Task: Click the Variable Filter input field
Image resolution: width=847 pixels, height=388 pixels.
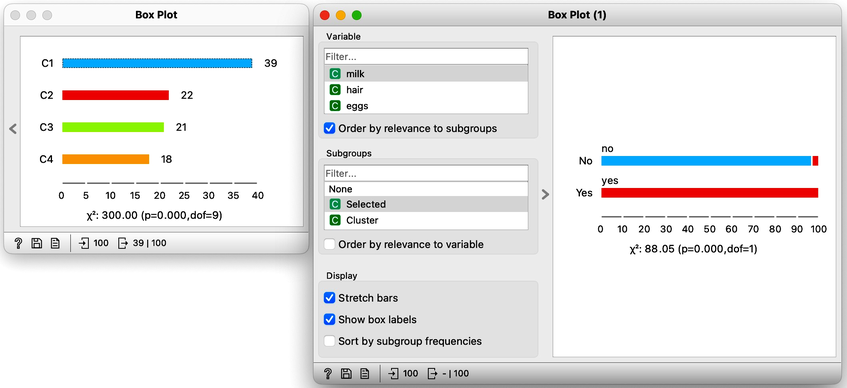Action: click(426, 56)
